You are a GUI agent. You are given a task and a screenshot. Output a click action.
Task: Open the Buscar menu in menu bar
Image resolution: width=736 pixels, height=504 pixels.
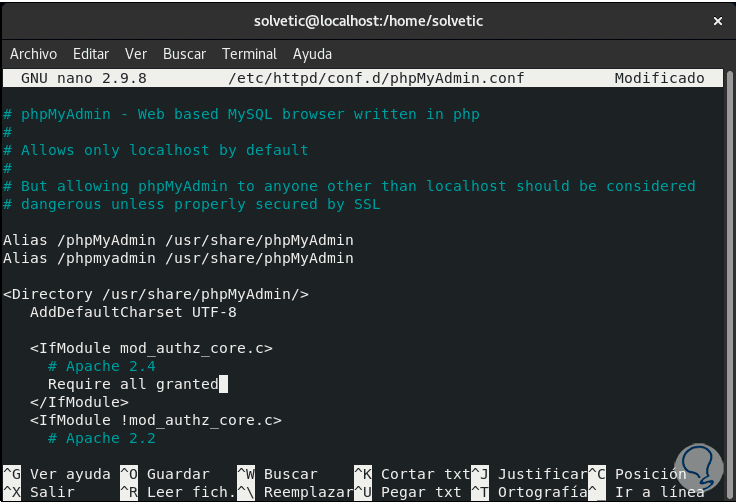point(184,54)
